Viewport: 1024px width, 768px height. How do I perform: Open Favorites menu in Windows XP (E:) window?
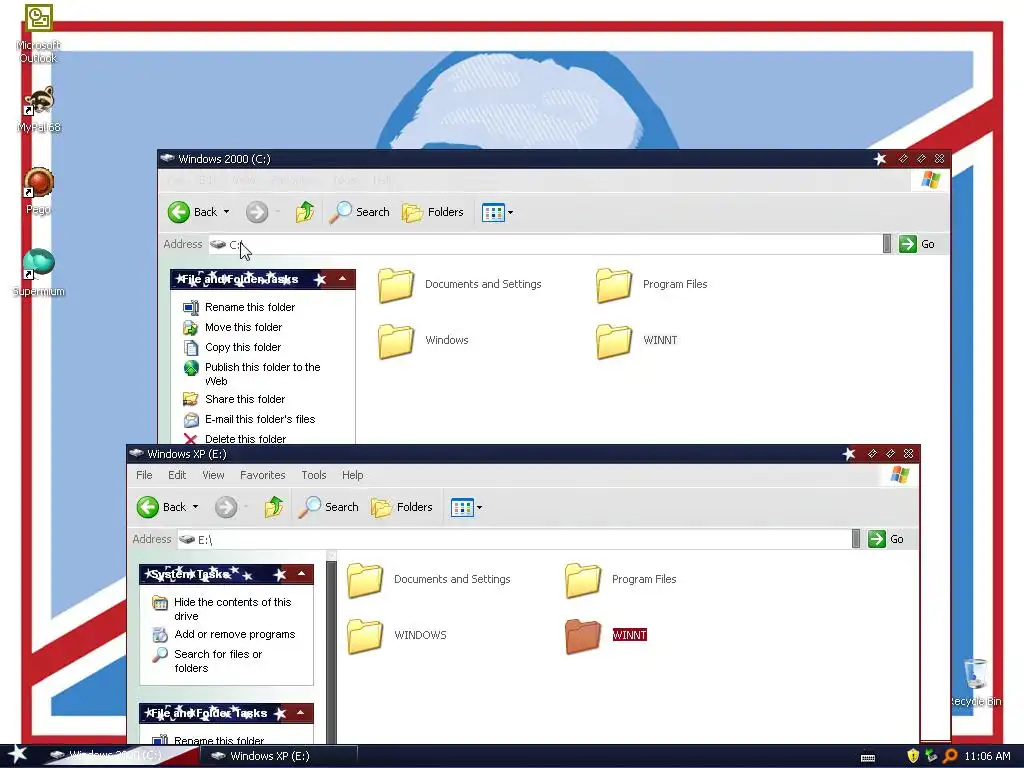263,475
